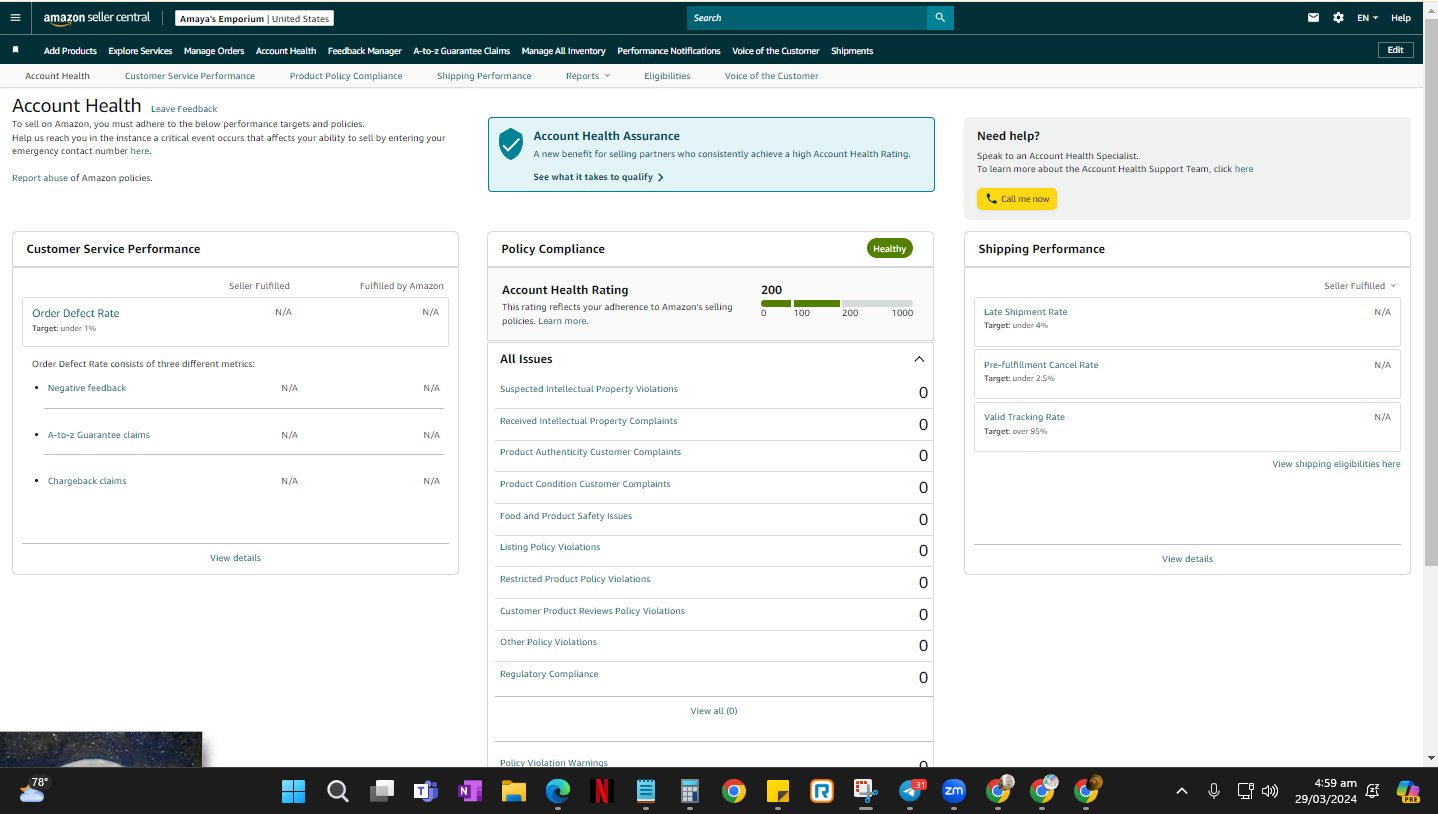Show hidden system tray icons
The height and width of the screenshot is (814, 1438).
1181,791
